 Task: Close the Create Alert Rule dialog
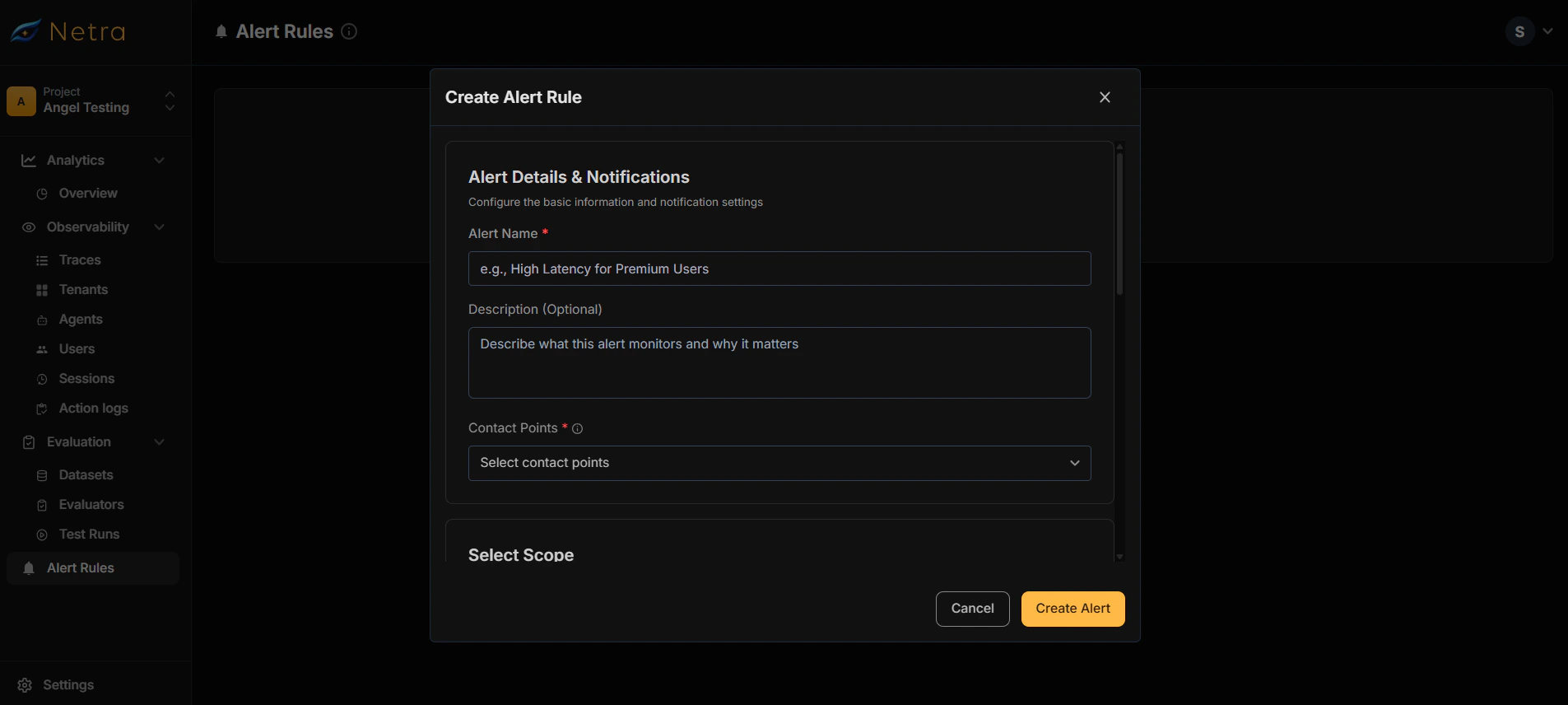coord(1105,97)
